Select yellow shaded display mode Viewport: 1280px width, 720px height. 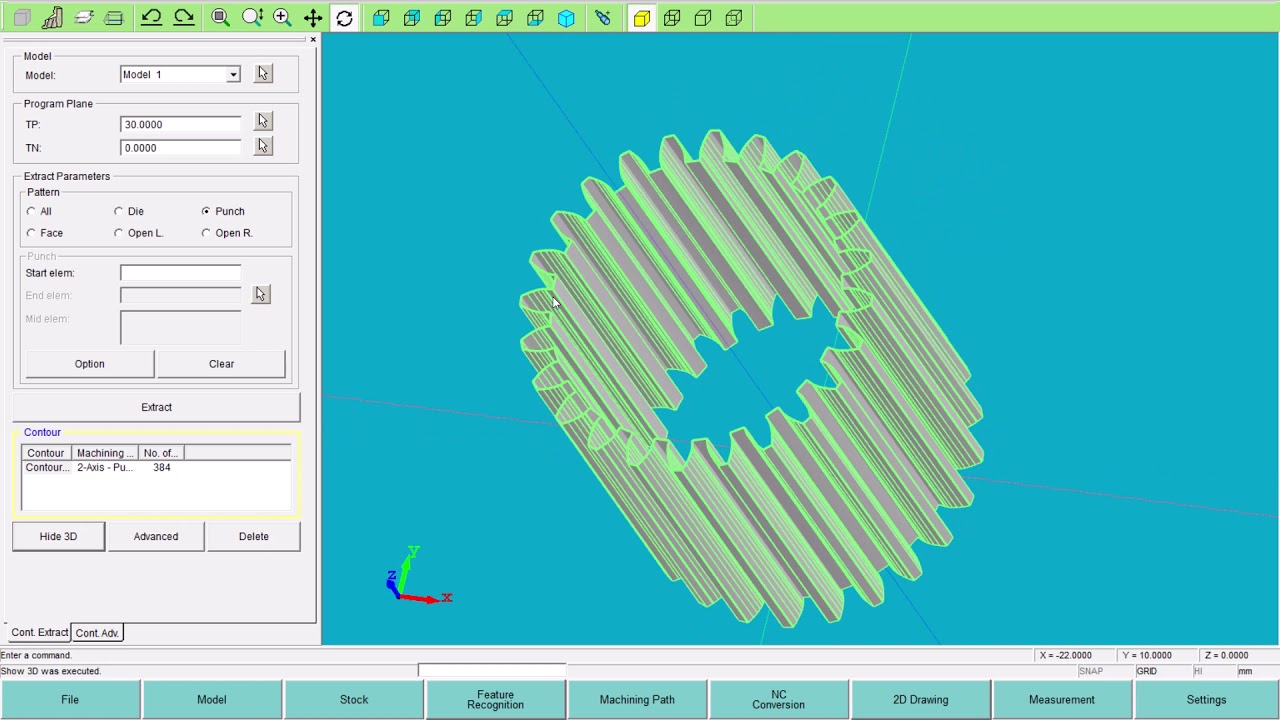pyautogui.click(x=642, y=17)
